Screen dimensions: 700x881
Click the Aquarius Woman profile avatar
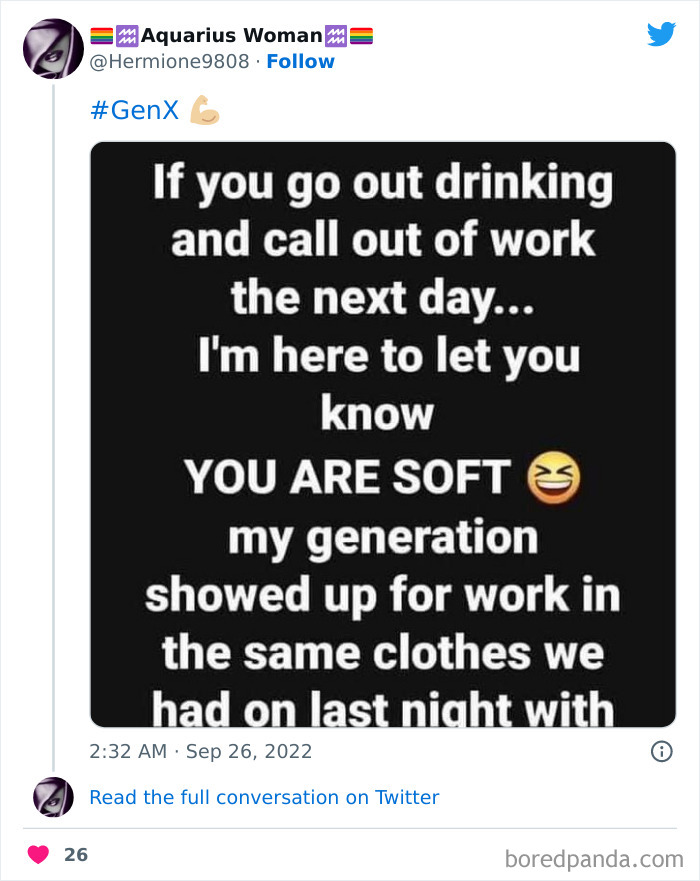click(53, 48)
